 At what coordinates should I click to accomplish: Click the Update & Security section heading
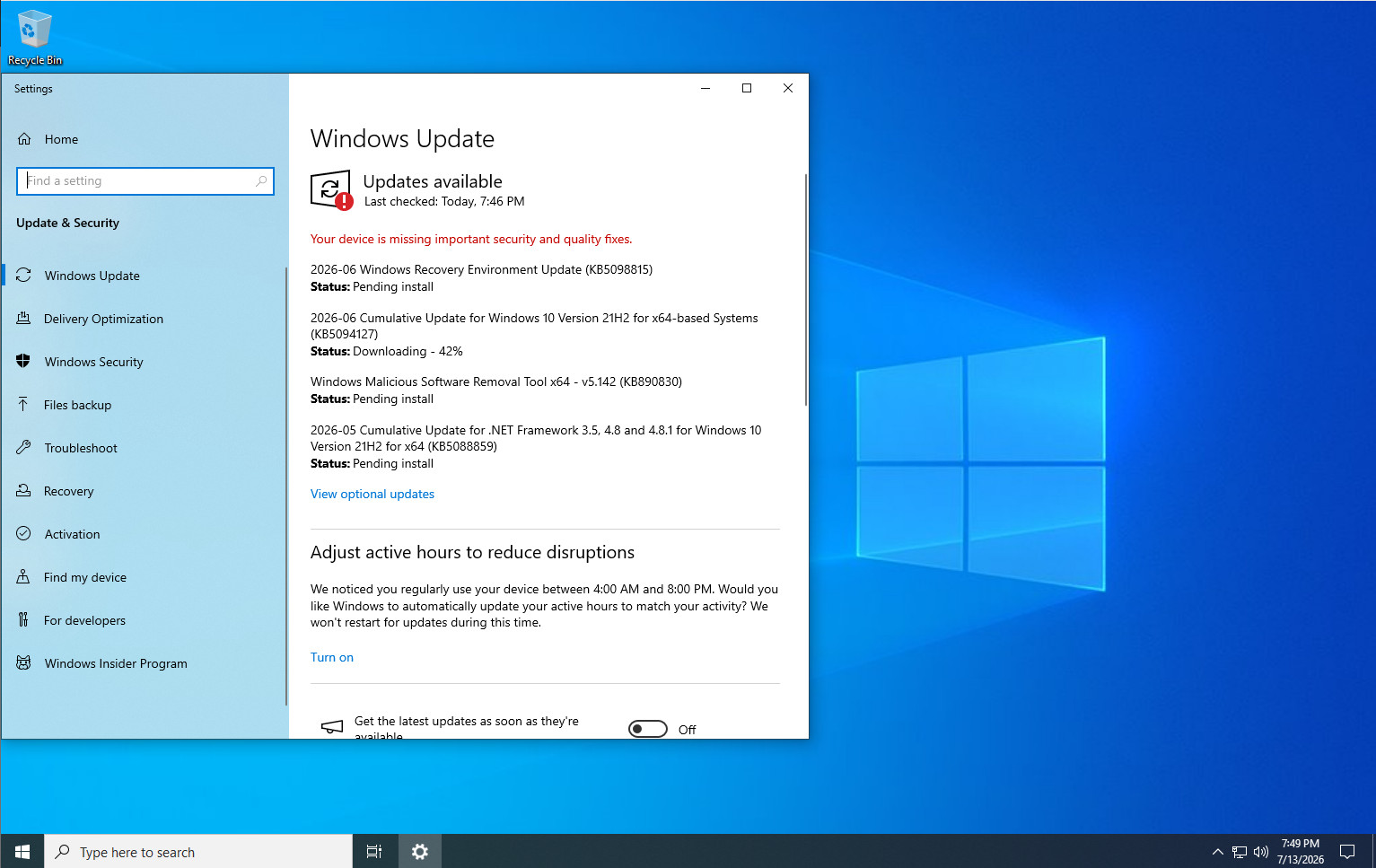tap(67, 224)
